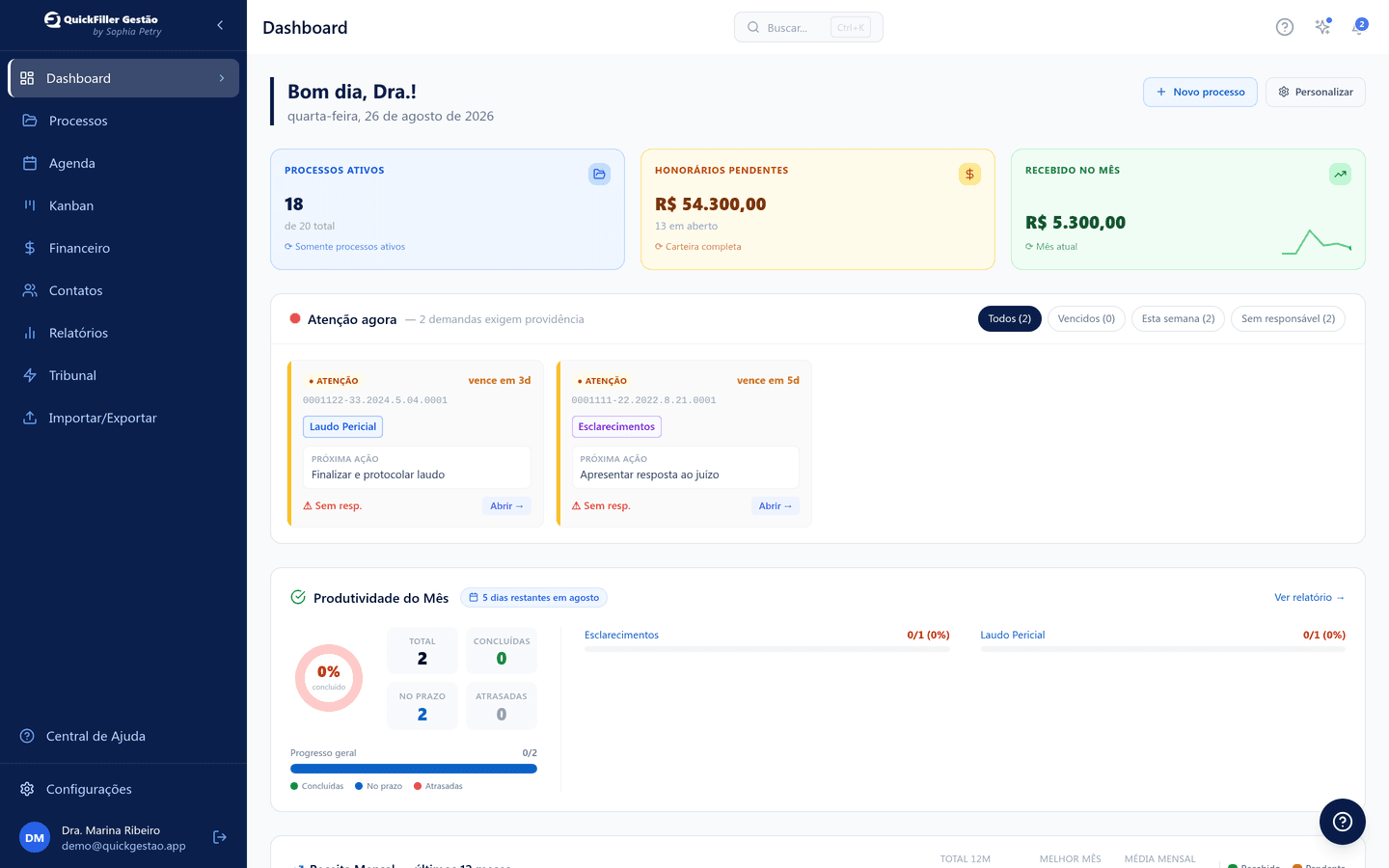Click the trend icon on Recebido no Mês card
The image size is (1389, 868).
1340,174
